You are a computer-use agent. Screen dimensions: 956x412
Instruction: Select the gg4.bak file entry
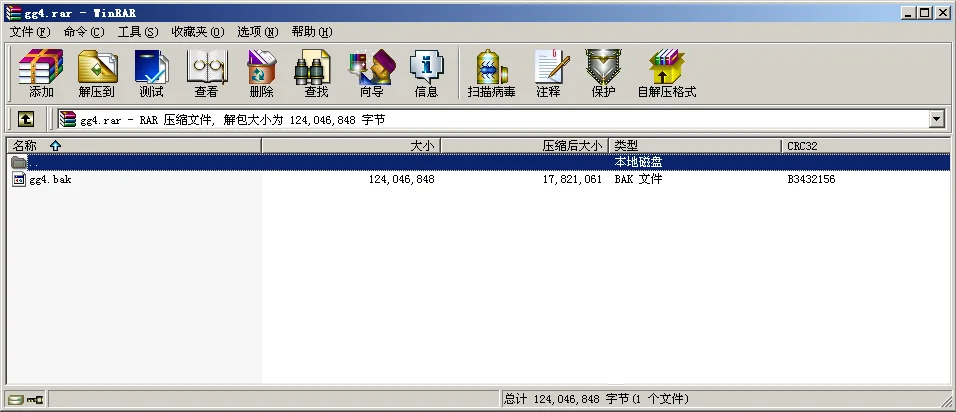pos(50,180)
